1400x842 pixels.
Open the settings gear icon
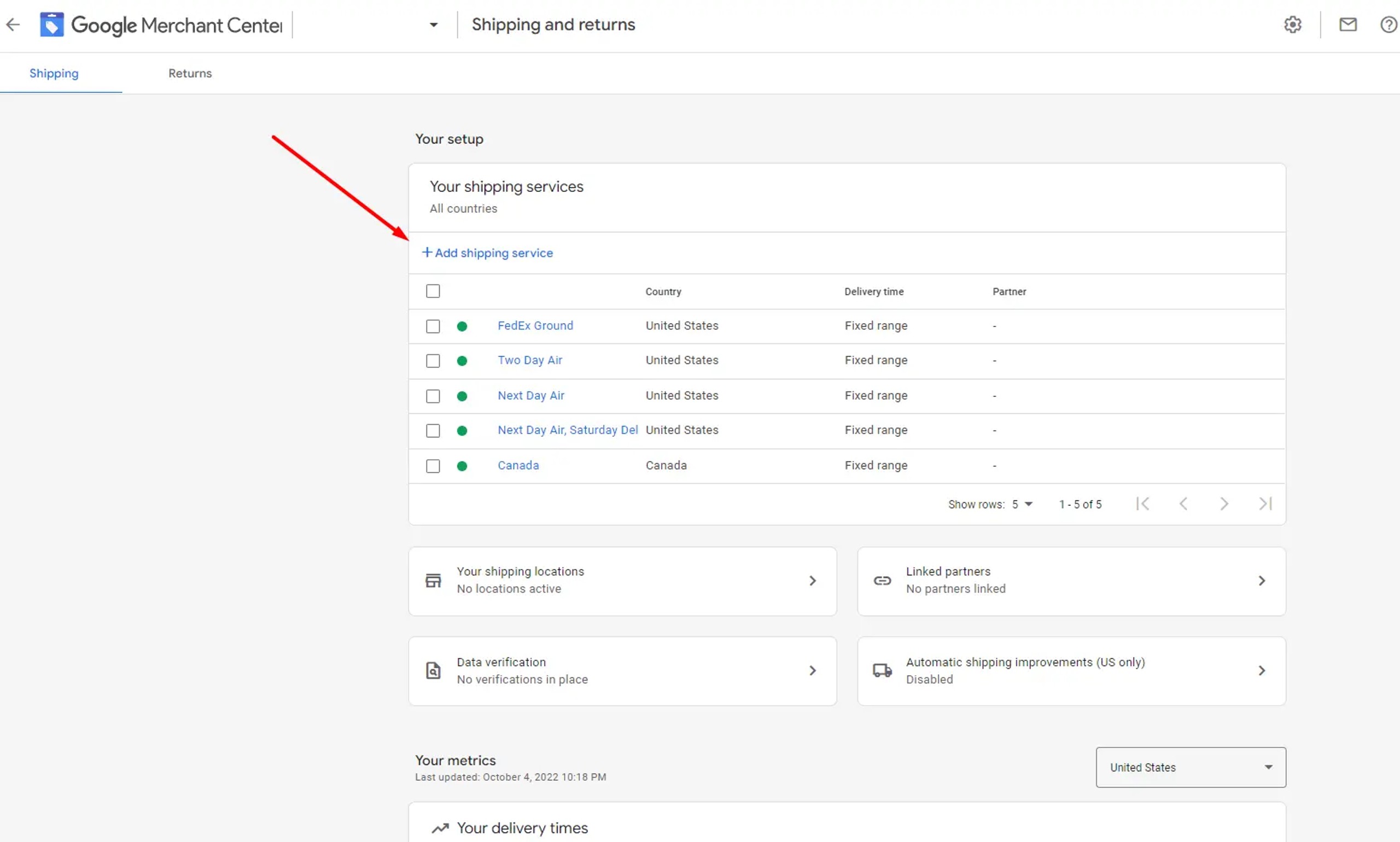tap(1292, 25)
